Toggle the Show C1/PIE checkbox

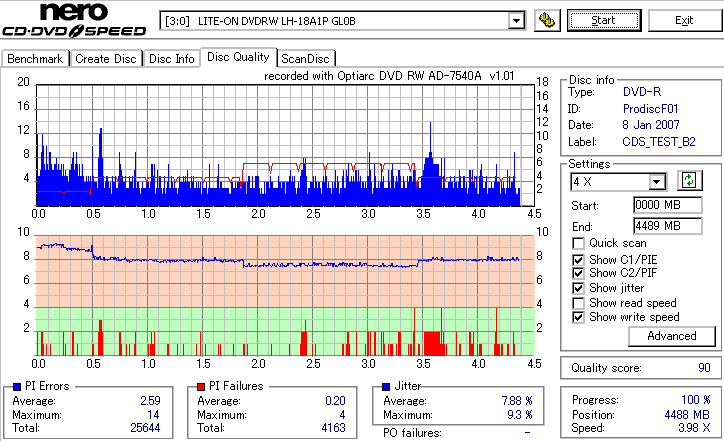[578, 260]
